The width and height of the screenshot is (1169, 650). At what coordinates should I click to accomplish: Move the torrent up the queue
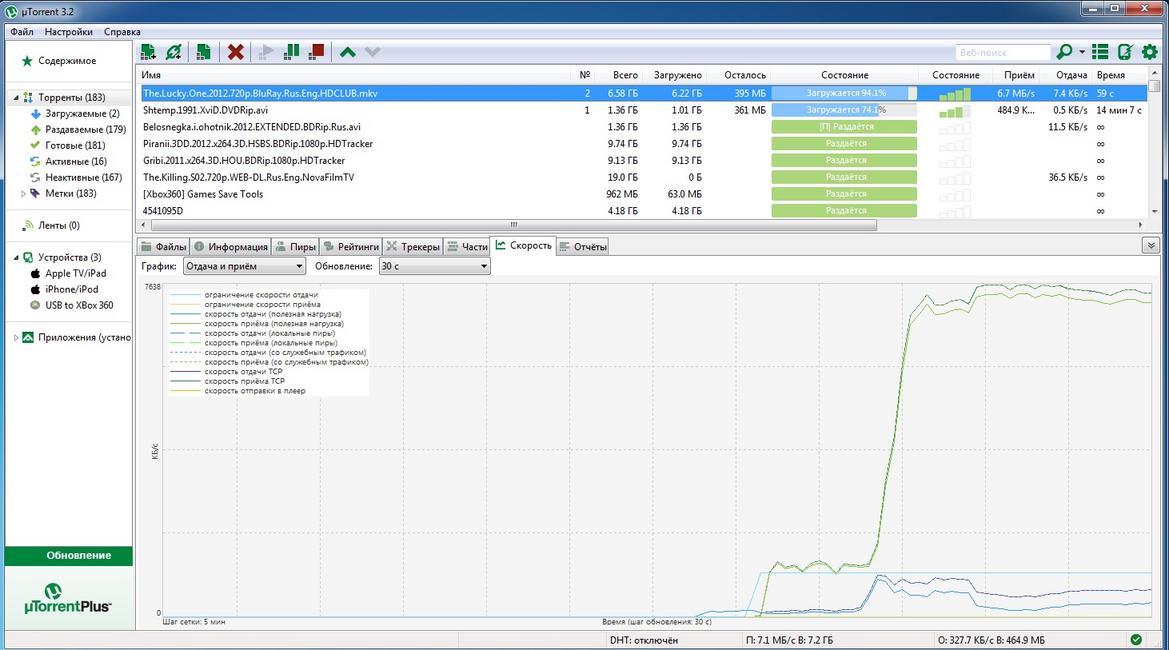coord(347,51)
